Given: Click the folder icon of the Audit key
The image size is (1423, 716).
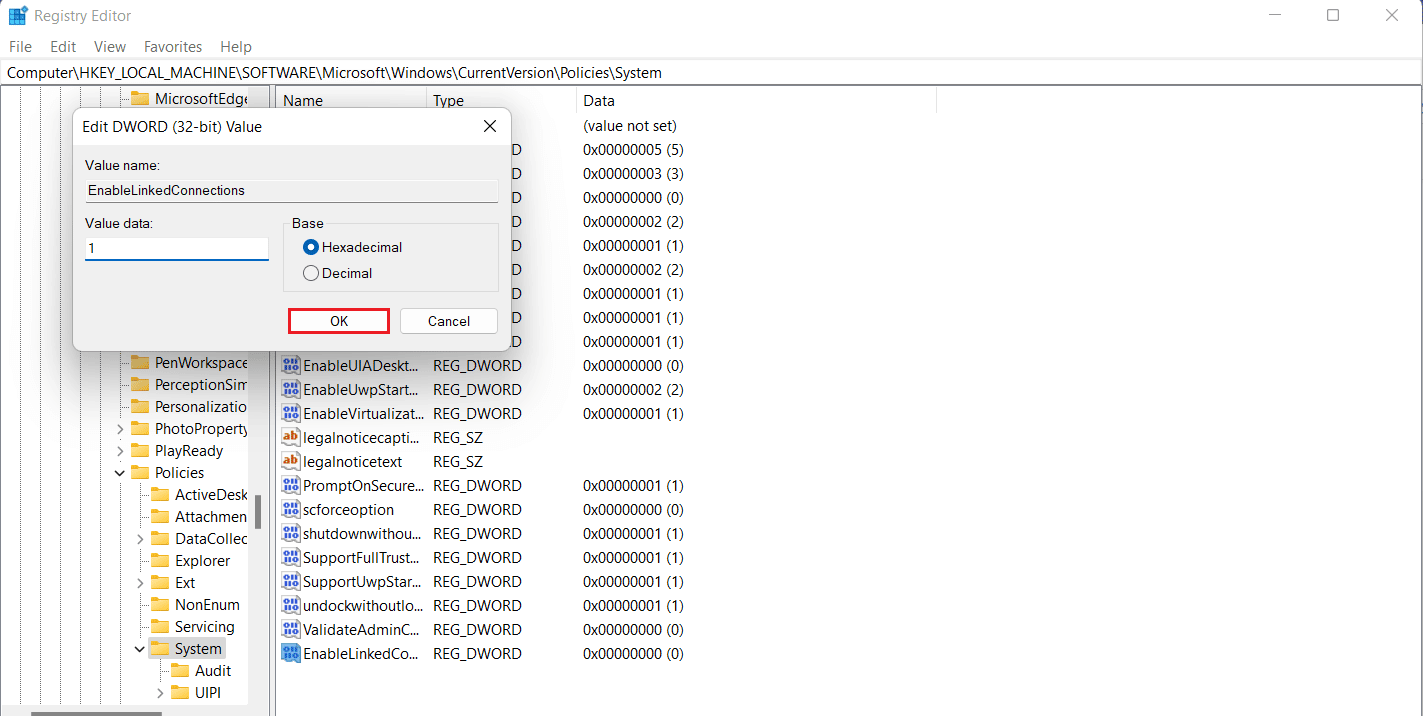Looking at the screenshot, I should [x=181, y=670].
